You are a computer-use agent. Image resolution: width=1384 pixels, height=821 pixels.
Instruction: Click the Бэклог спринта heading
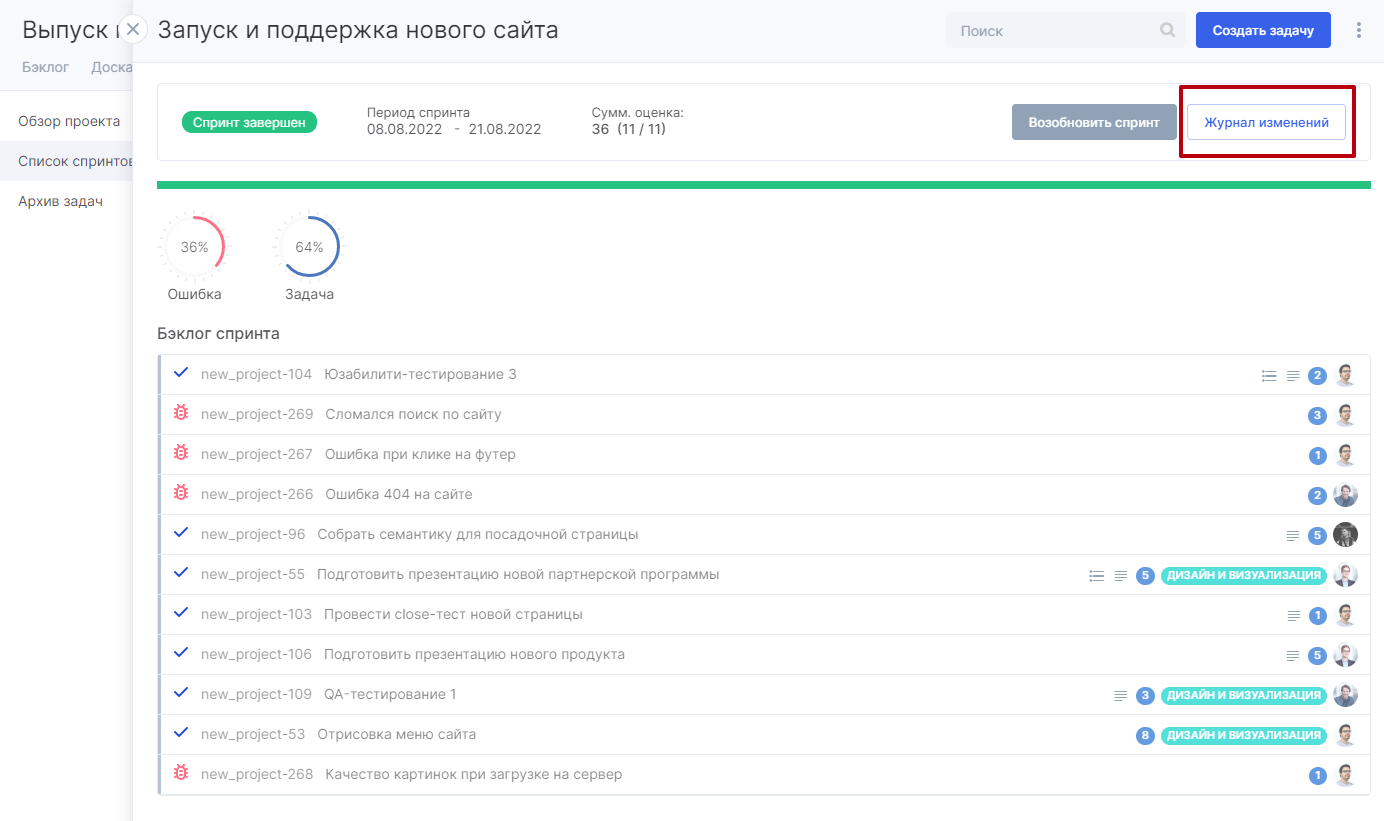click(x=218, y=333)
